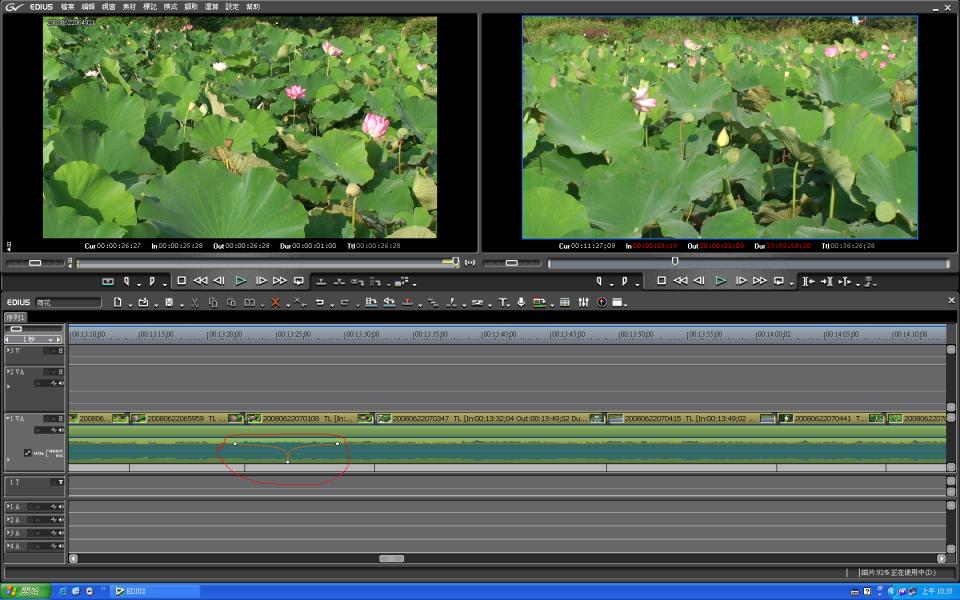Viewport: 960px width, 600px height.
Task: Toggle the VOL checkbox on 1 VA track
Action: [x=27, y=452]
